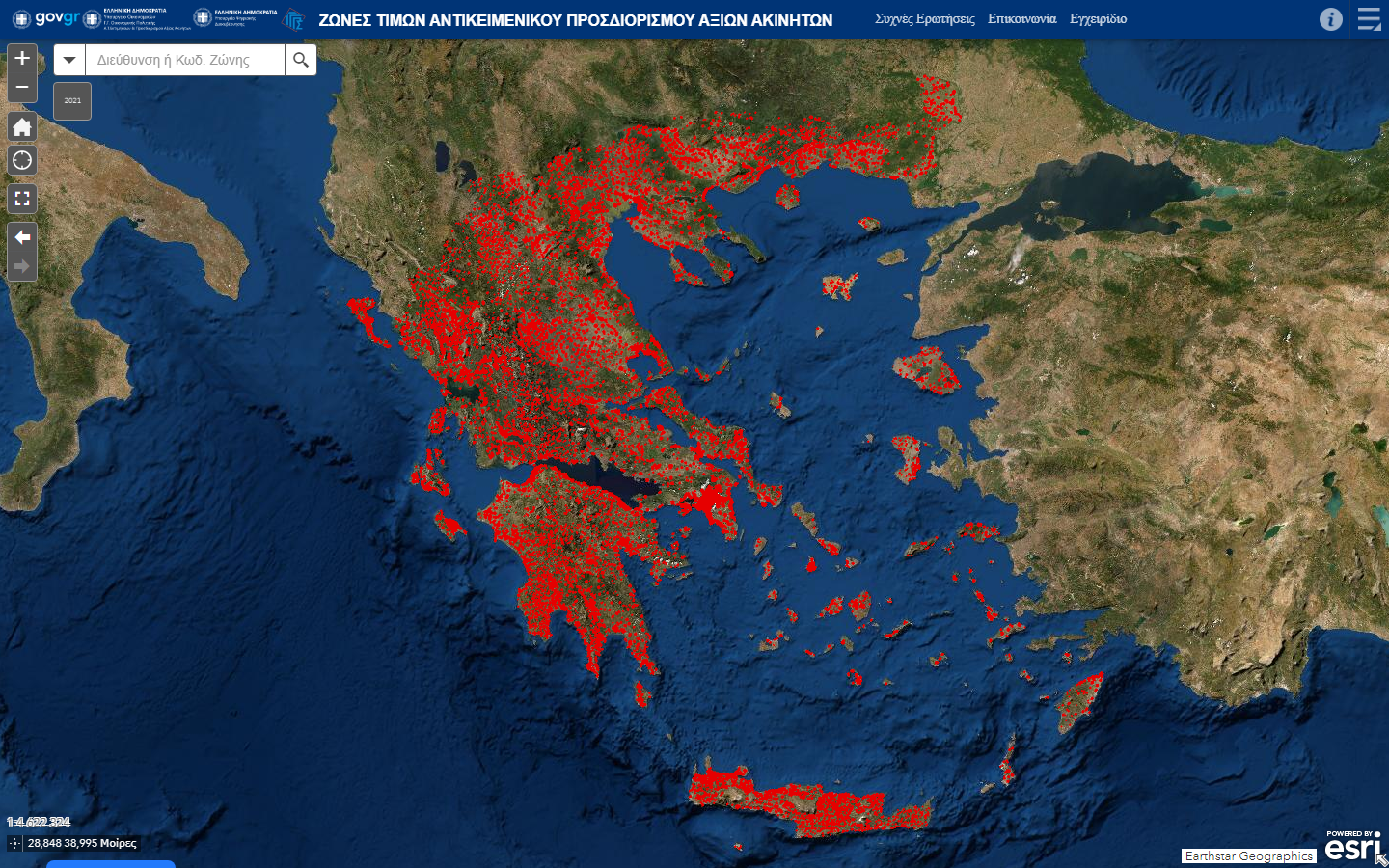This screenshot has height=868, width=1389.
Task: Open the layers list menu icon
Action: pyautogui.click(x=1369, y=19)
